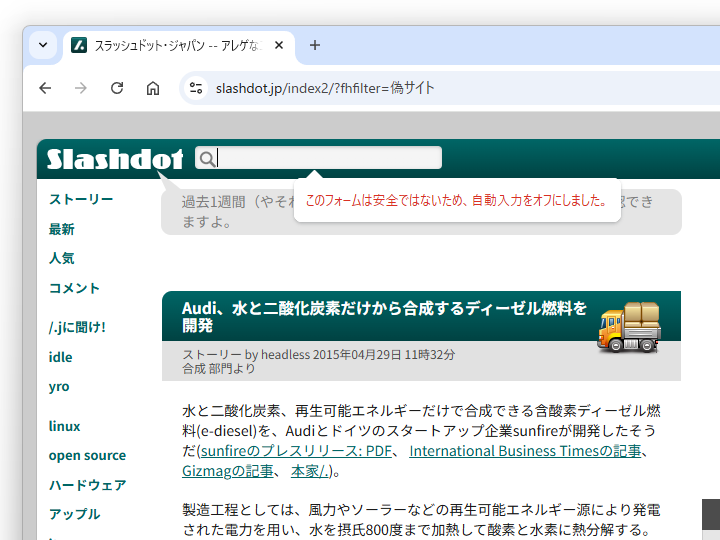Click the Audi e-diesel article headline
This screenshot has width=720, height=540.
pos(384,316)
